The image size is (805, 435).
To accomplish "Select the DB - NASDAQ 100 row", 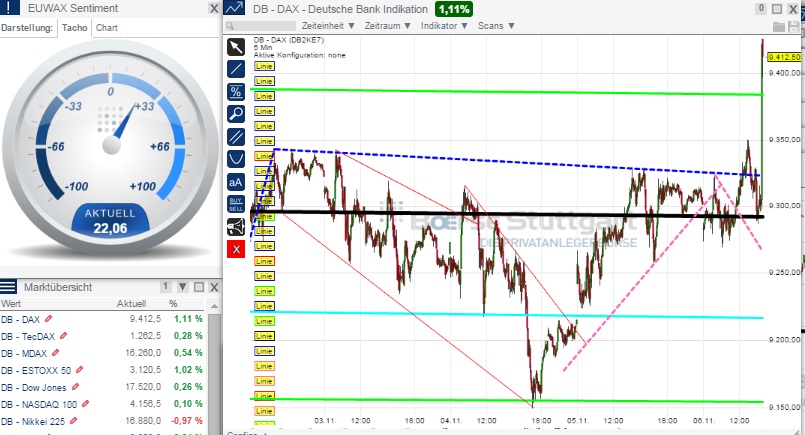I will click(103, 404).
